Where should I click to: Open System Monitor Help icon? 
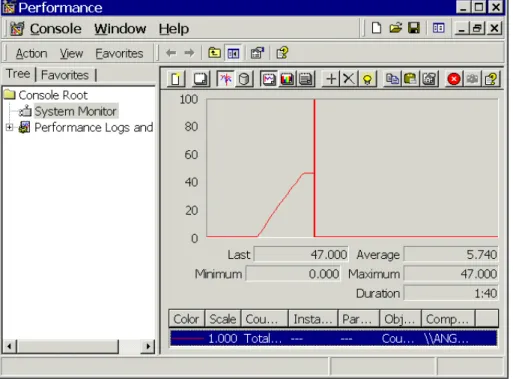tap(491, 79)
